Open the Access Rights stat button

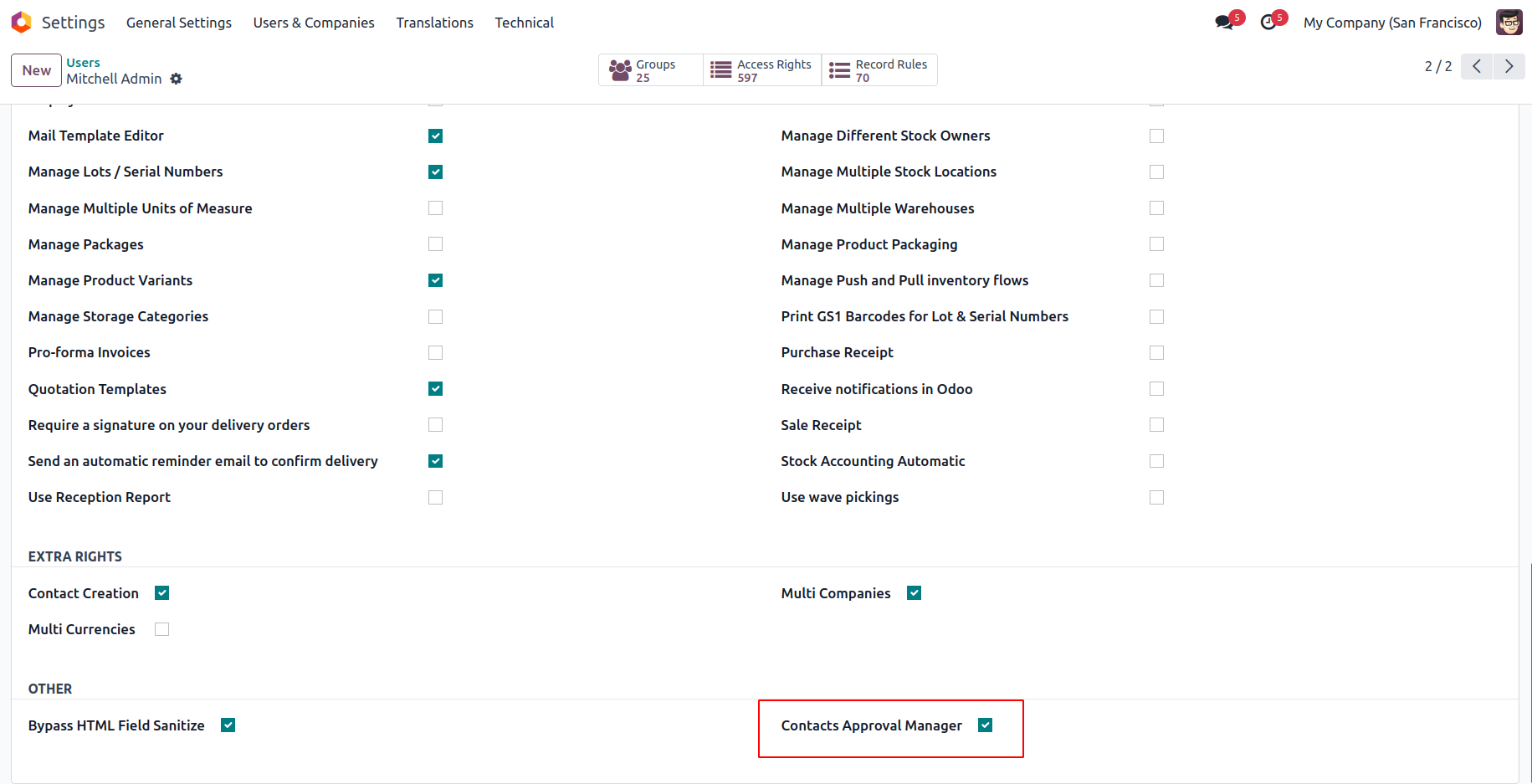click(x=762, y=70)
